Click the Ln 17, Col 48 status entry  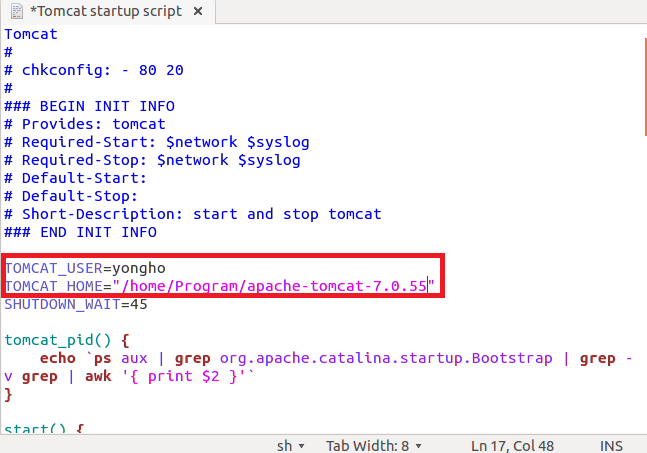[x=512, y=446]
